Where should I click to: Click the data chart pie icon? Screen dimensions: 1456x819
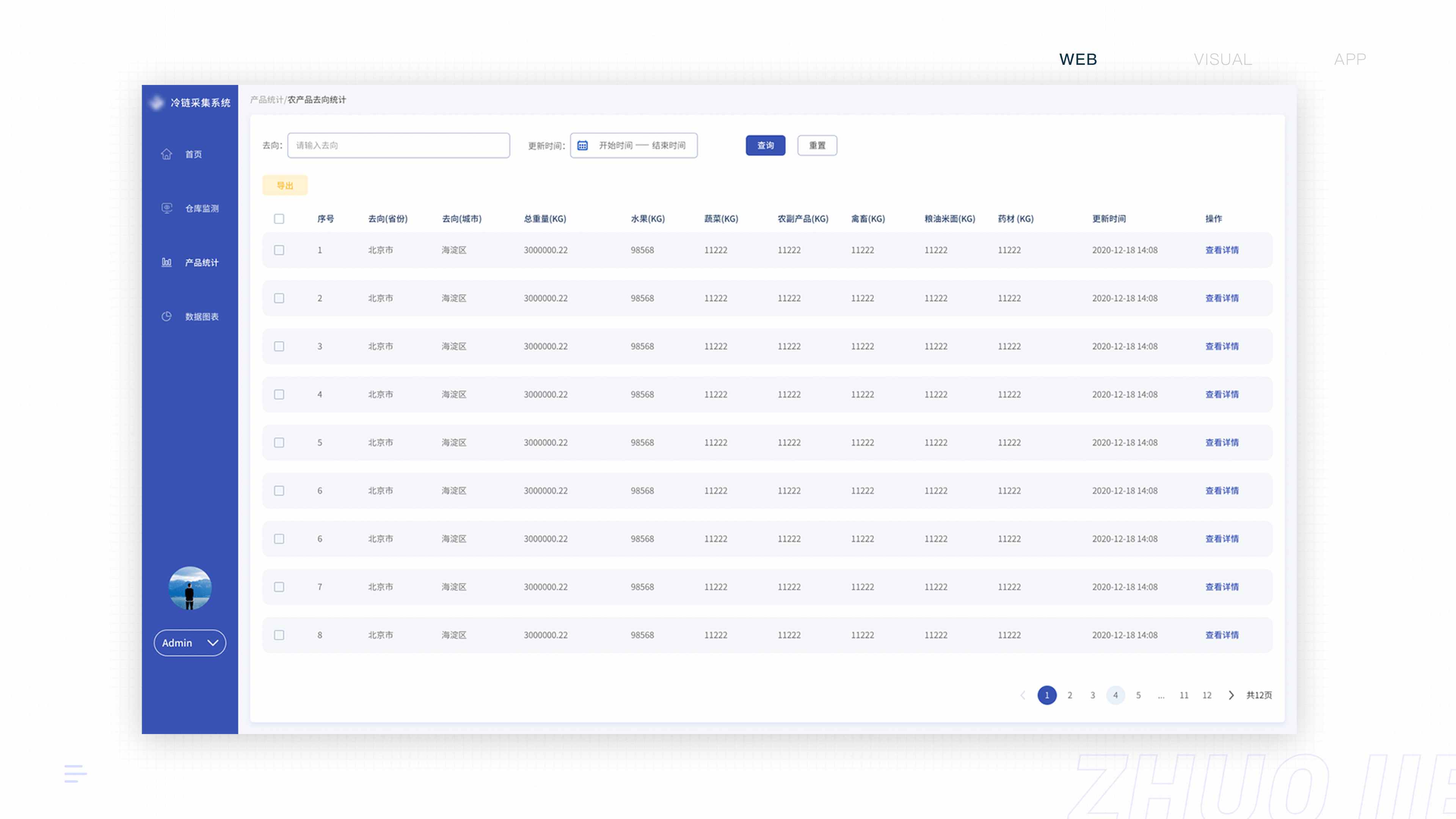pyautogui.click(x=166, y=317)
